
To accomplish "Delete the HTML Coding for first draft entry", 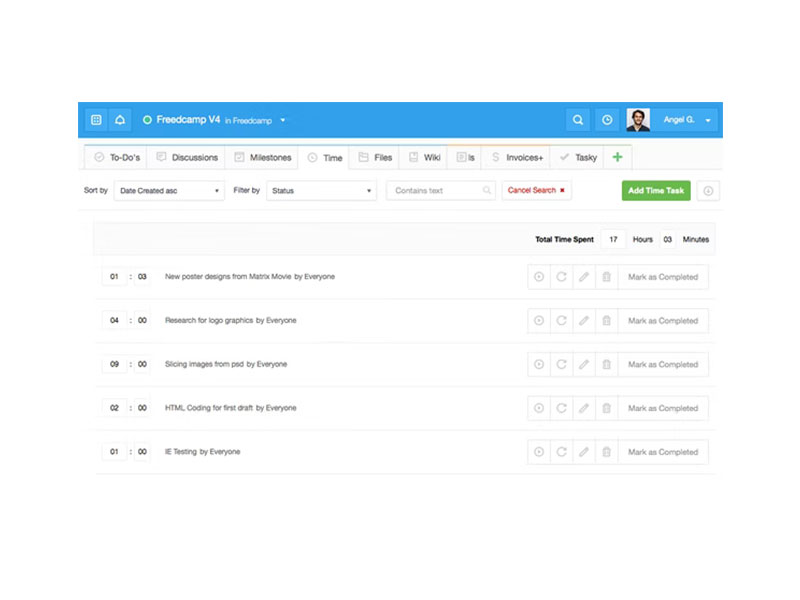I will pos(606,408).
